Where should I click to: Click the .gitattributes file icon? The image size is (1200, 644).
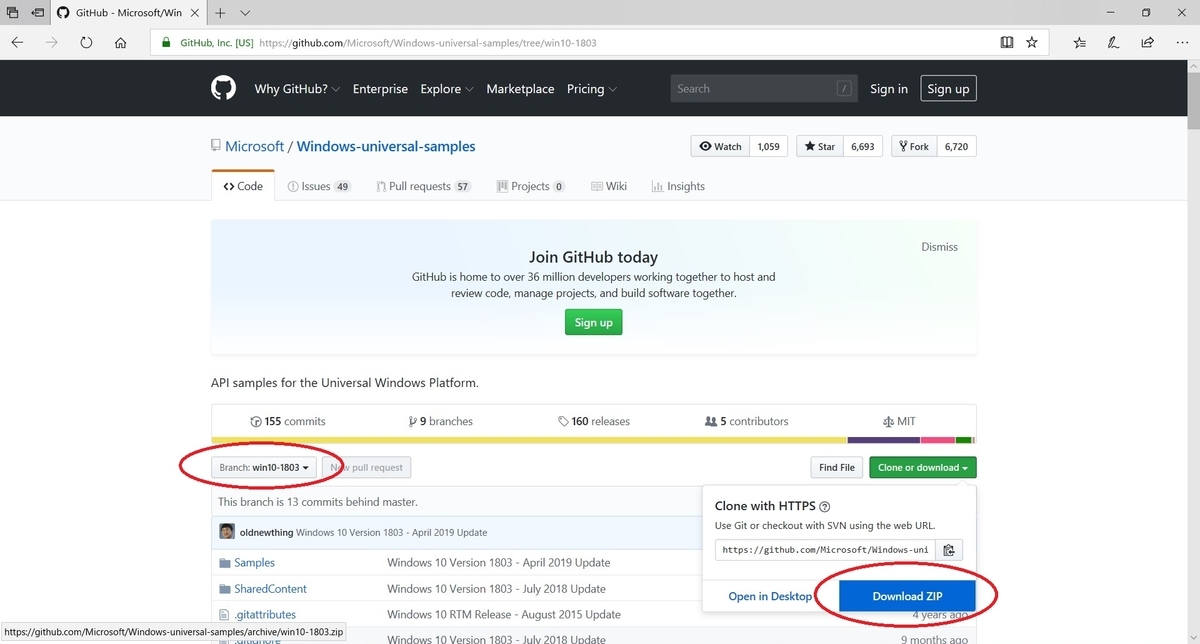[225, 615]
